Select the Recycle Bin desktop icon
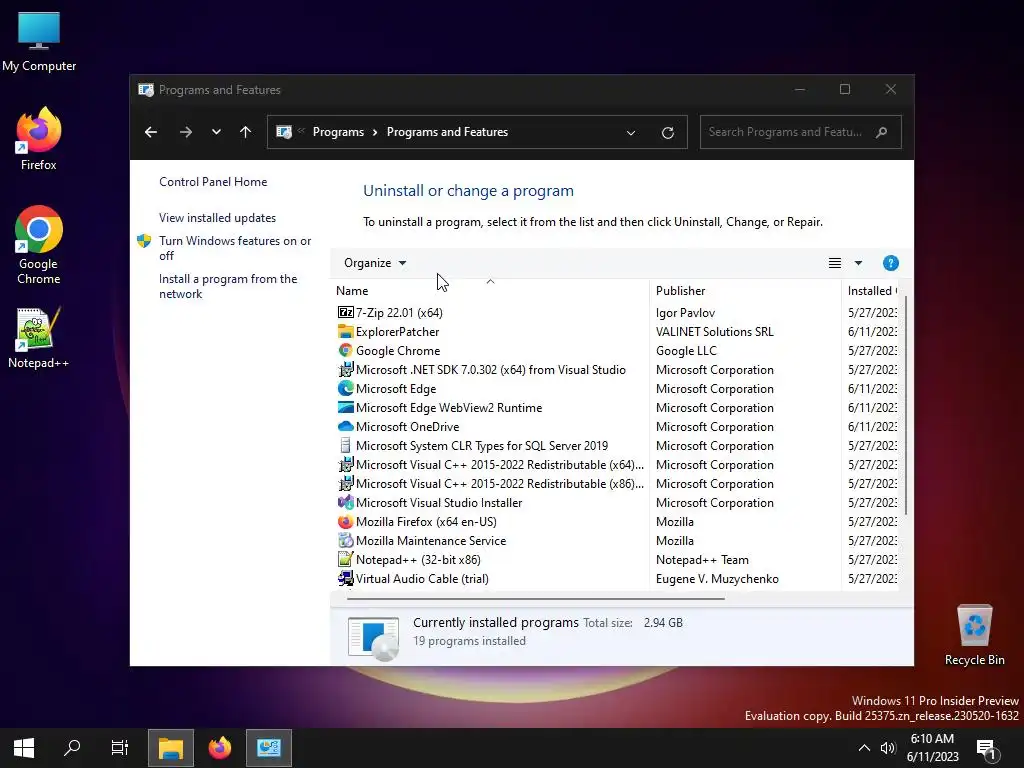1024x768 pixels. pos(974,635)
